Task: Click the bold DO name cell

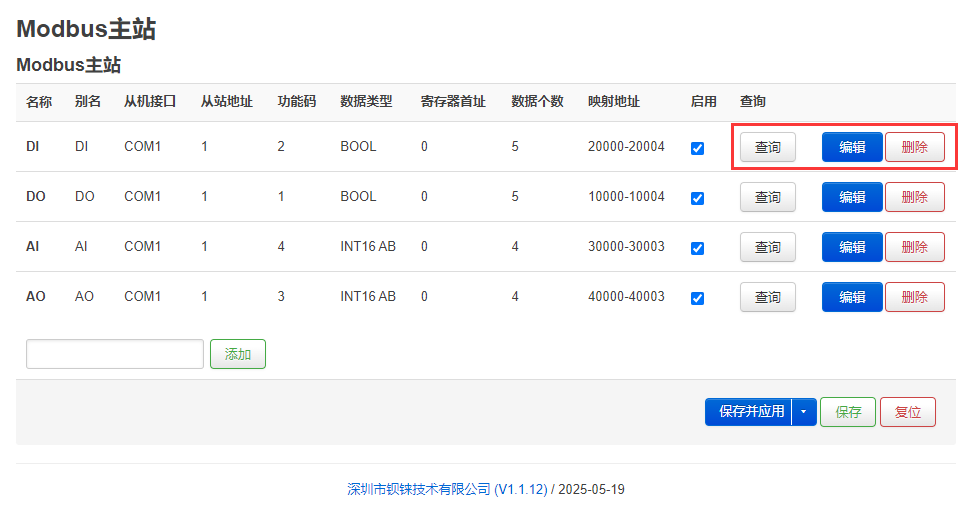Action: click(x=36, y=196)
